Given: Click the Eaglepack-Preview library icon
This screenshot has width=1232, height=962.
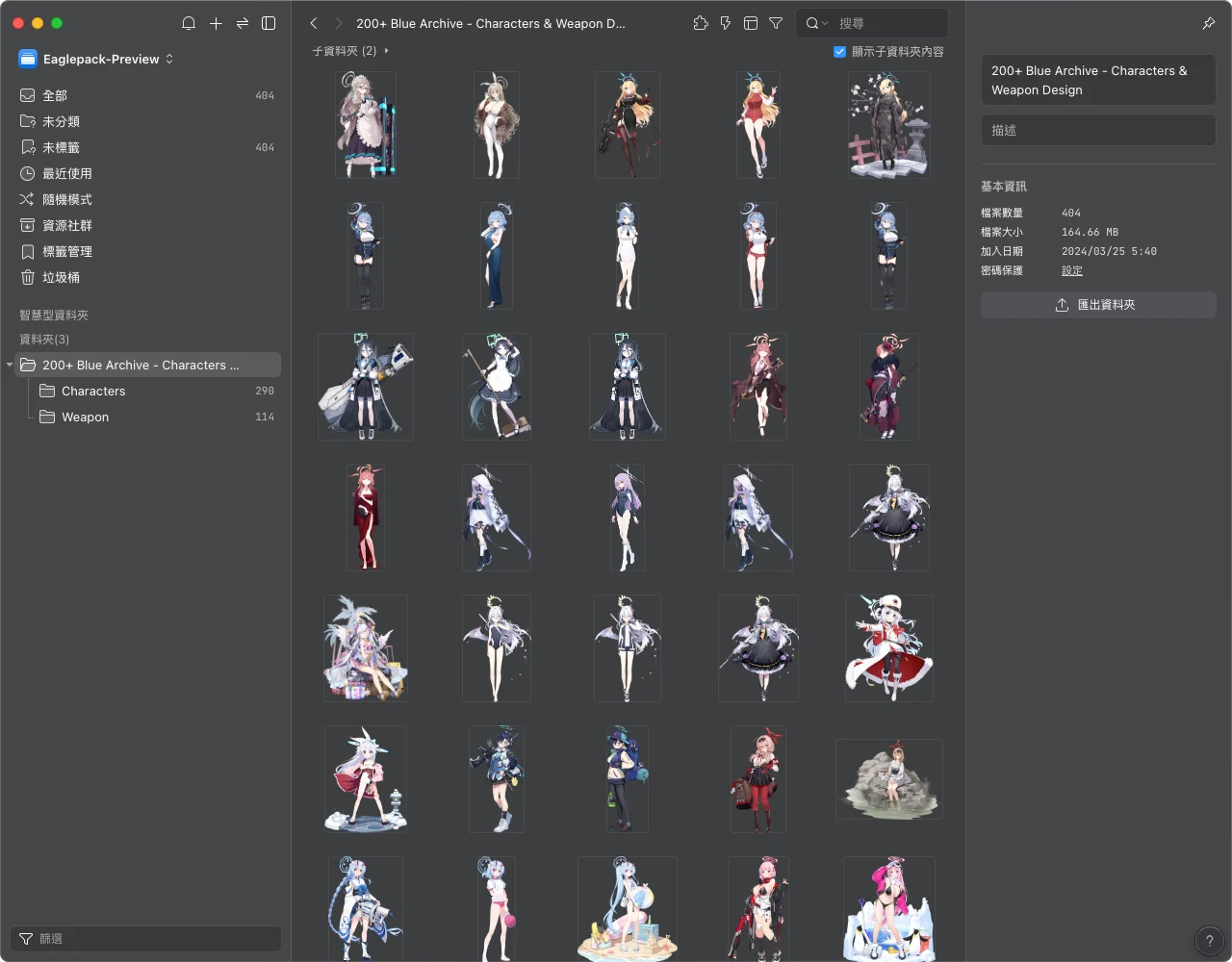Looking at the screenshot, I should 28,59.
